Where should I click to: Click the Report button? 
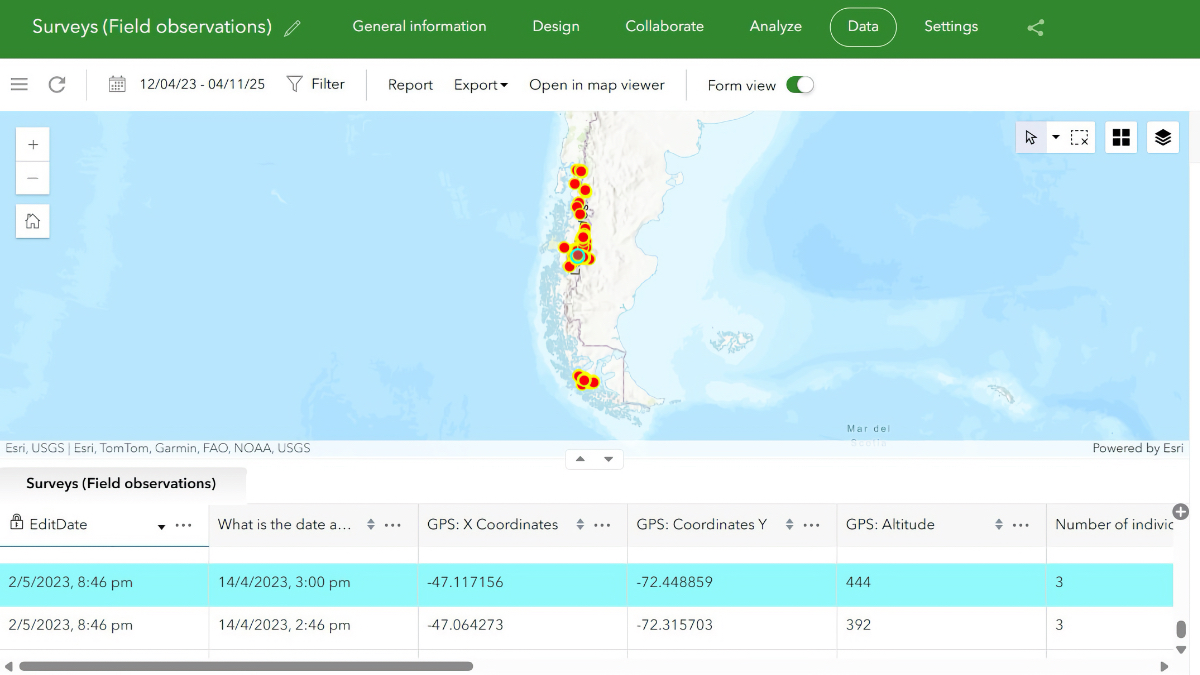point(410,85)
